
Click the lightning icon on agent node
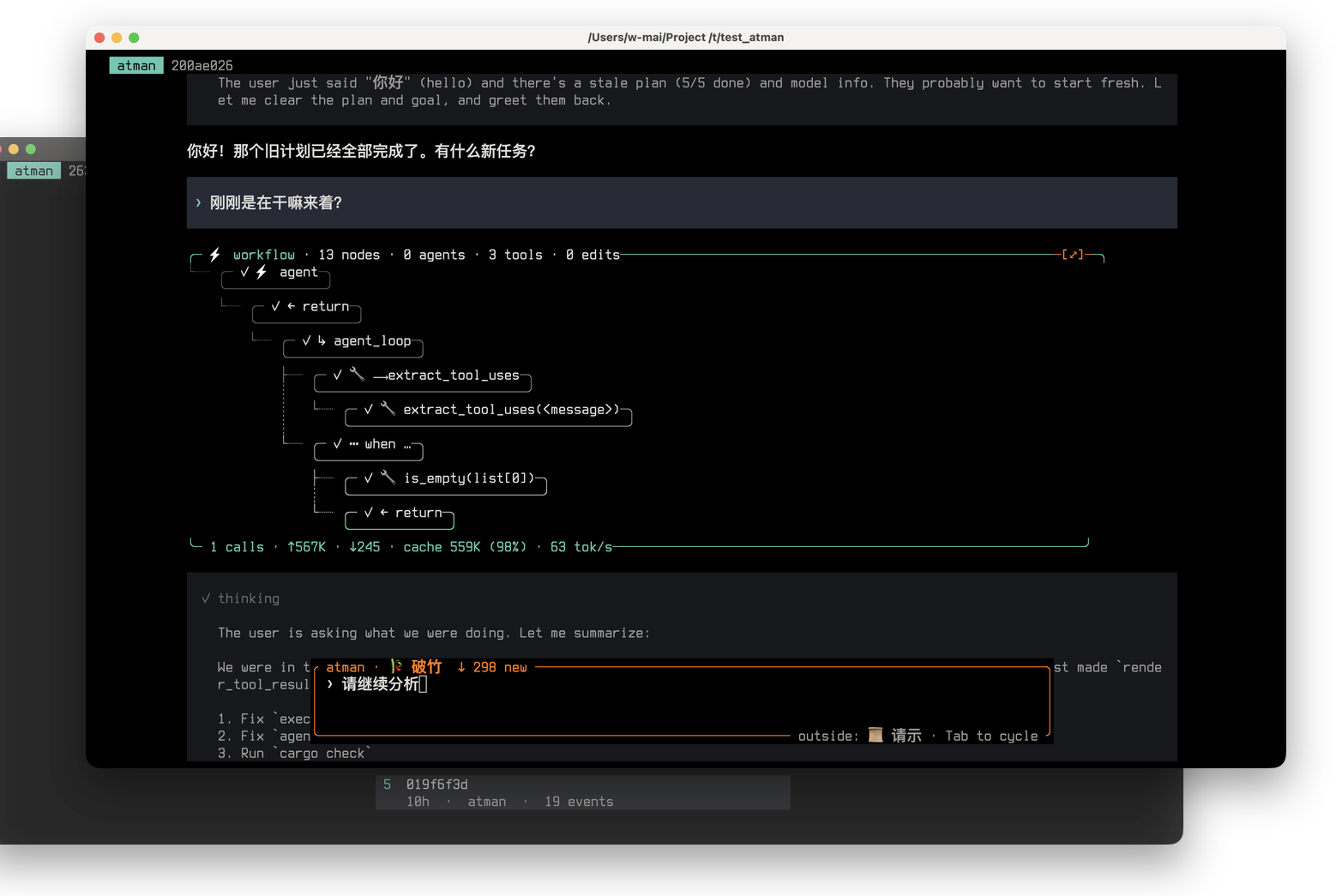[262, 272]
